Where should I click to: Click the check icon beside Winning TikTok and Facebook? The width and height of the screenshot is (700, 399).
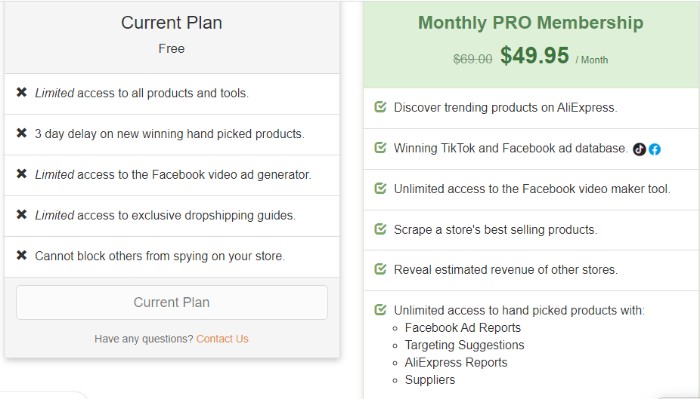coord(380,147)
